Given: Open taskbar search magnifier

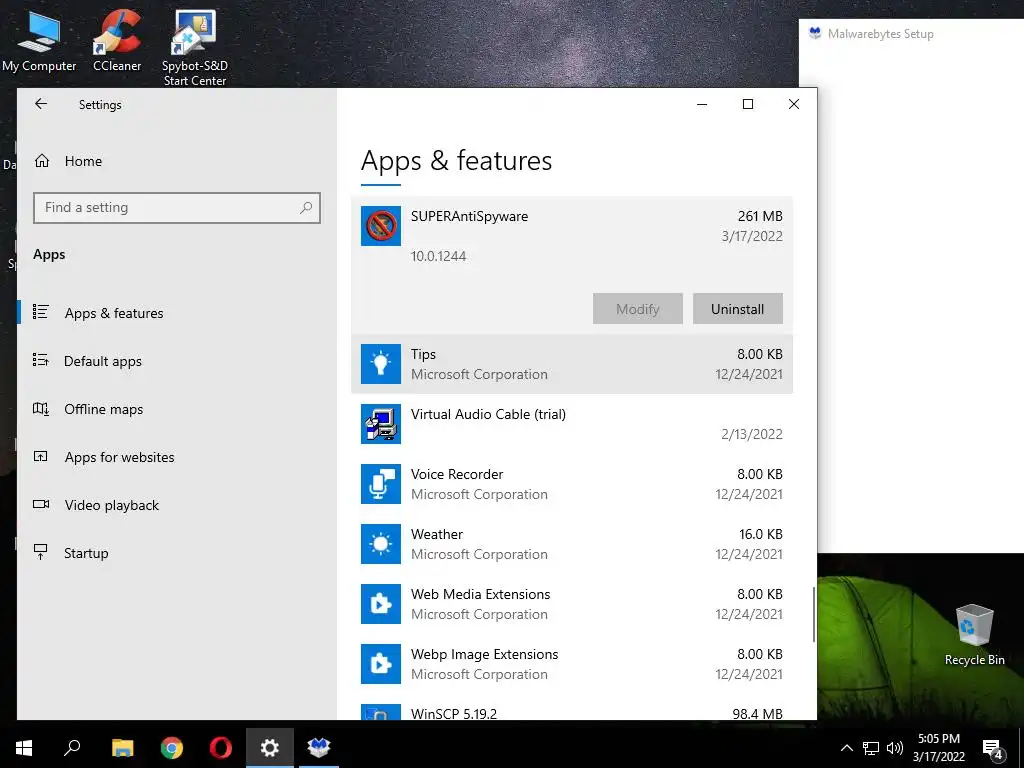Looking at the screenshot, I should point(72,748).
